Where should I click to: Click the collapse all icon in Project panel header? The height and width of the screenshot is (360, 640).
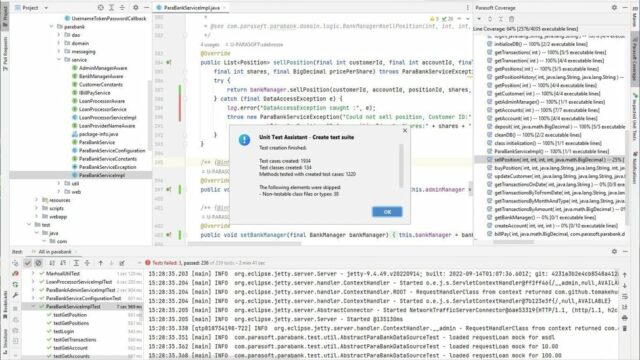point(122,7)
